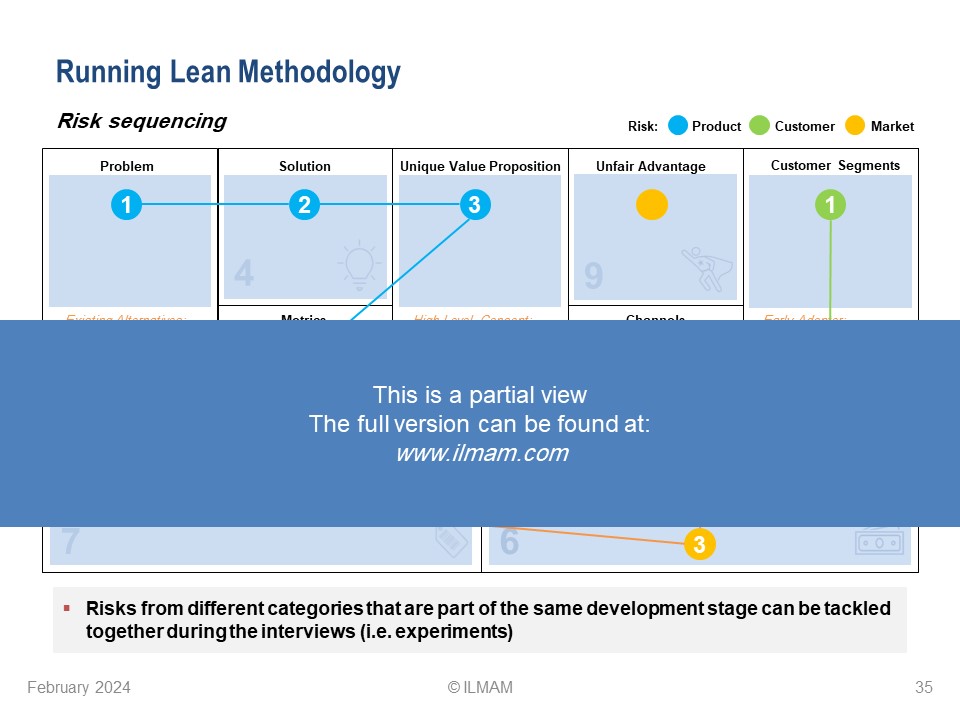Image resolution: width=960 pixels, height=720 pixels.
Task: Click the Running Lean Methodology title
Action: 228,72
